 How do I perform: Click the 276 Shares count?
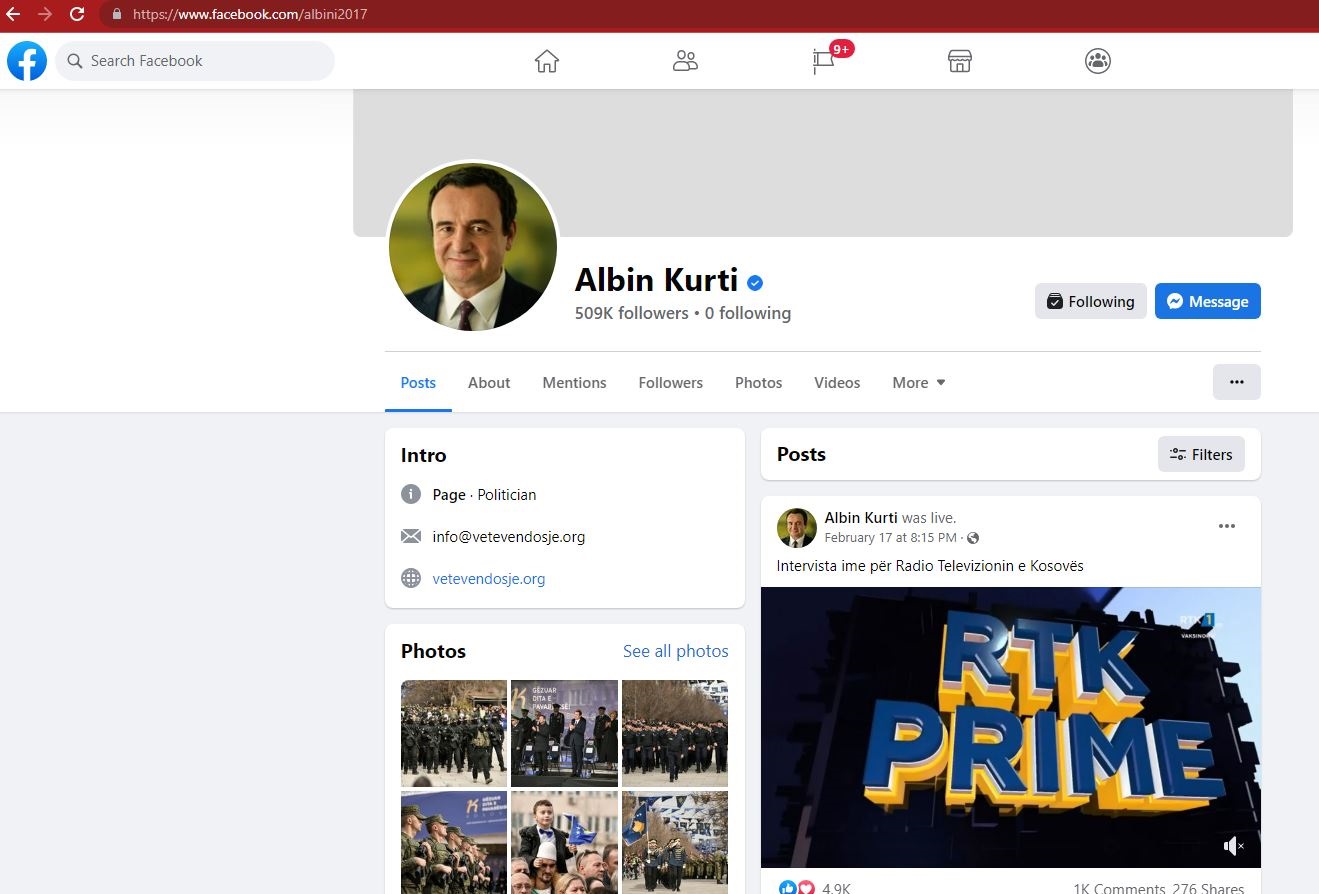(1208, 888)
